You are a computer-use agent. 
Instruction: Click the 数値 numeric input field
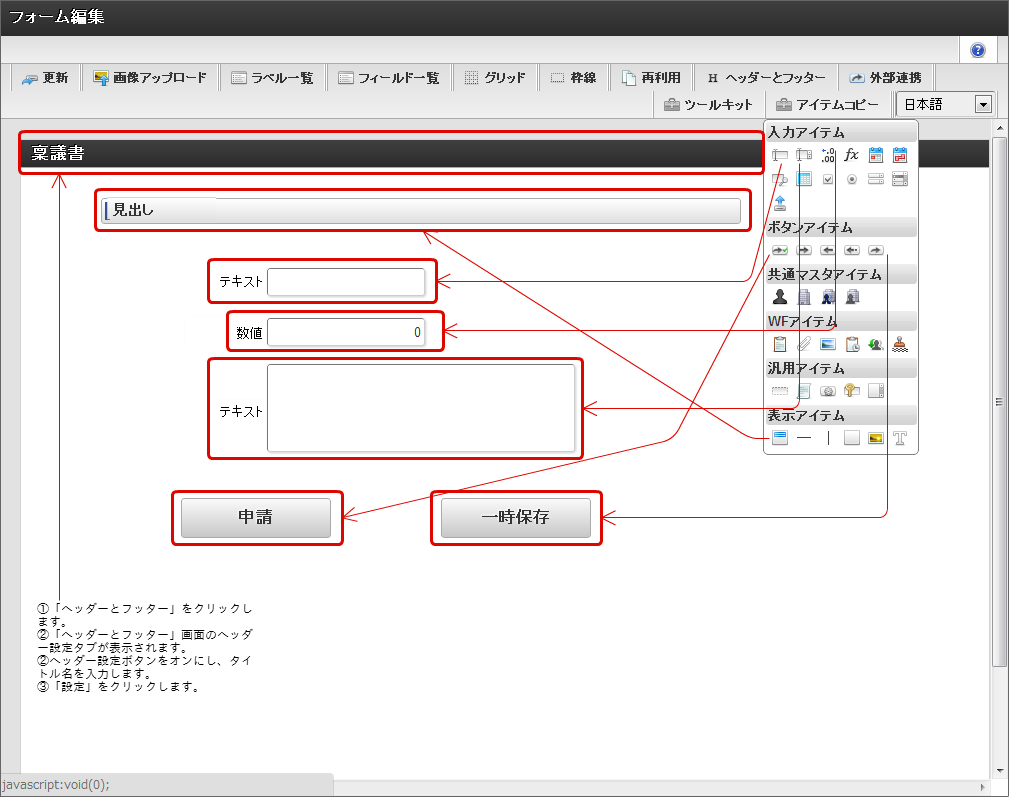(346, 332)
